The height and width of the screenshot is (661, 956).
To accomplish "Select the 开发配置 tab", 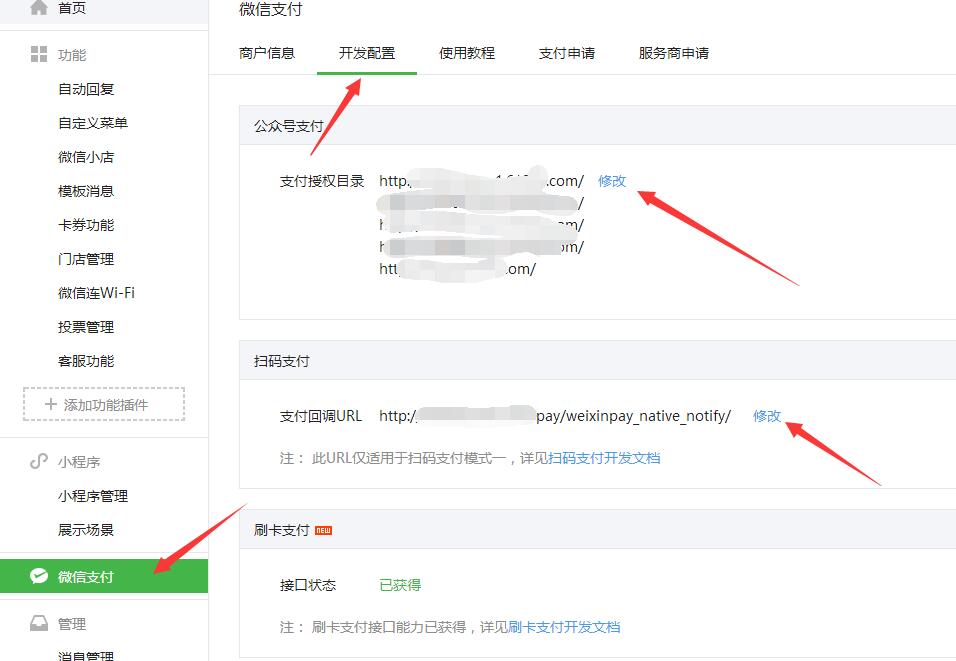I will [366, 53].
